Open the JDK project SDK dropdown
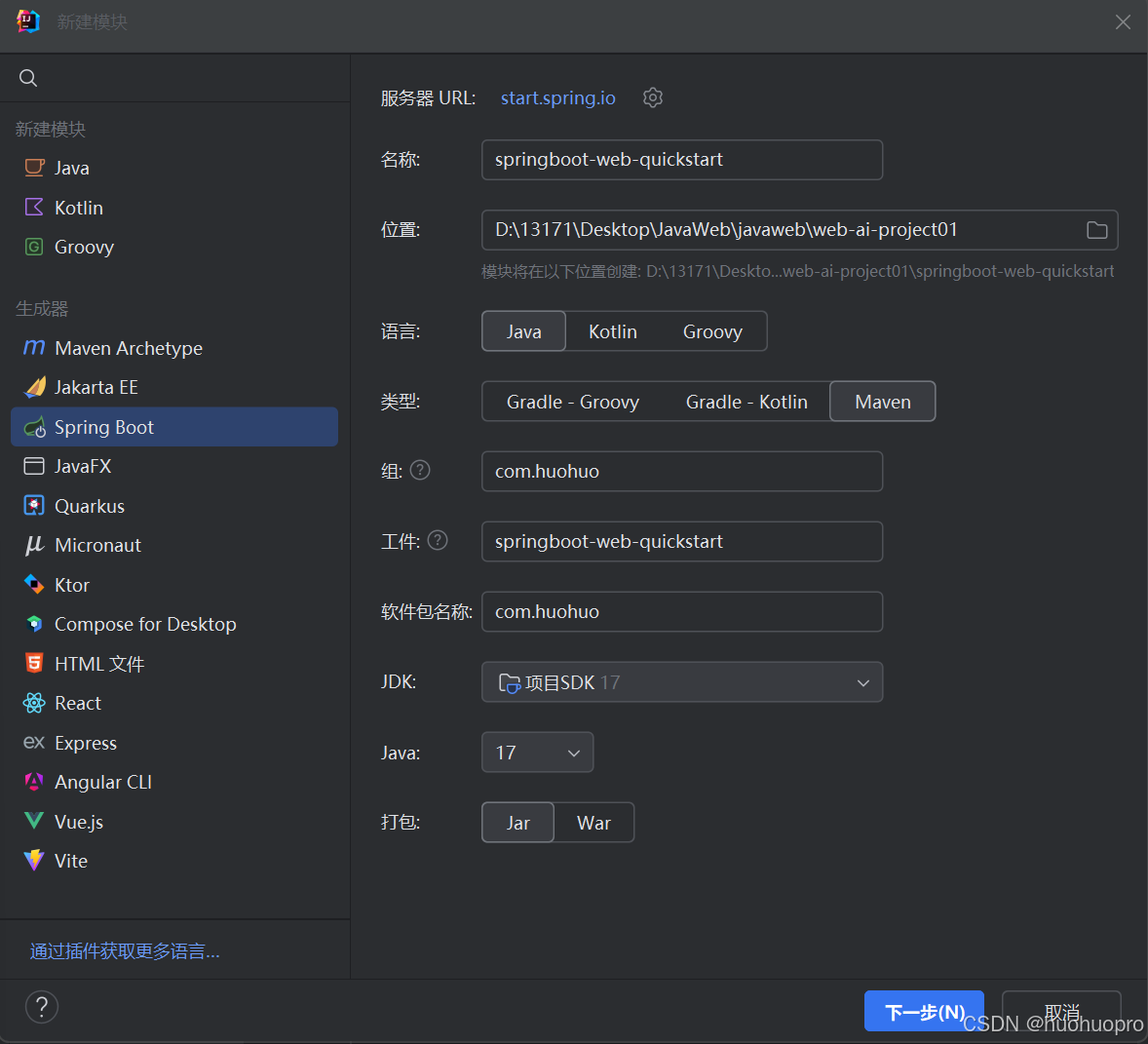The height and width of the screenshot is (1044, 1148). [681, 681]
